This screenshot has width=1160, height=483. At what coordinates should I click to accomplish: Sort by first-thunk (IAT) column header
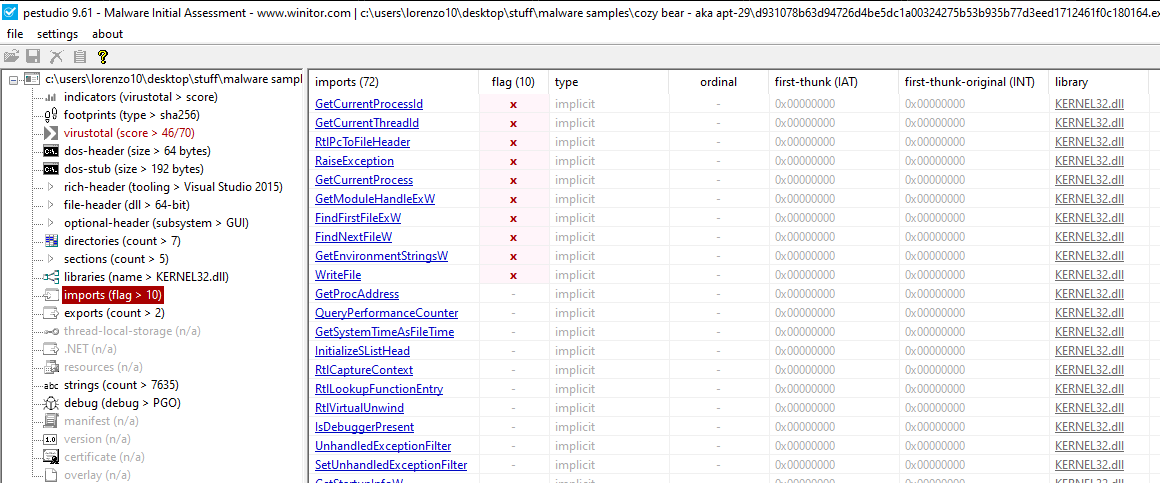[834, 82]
